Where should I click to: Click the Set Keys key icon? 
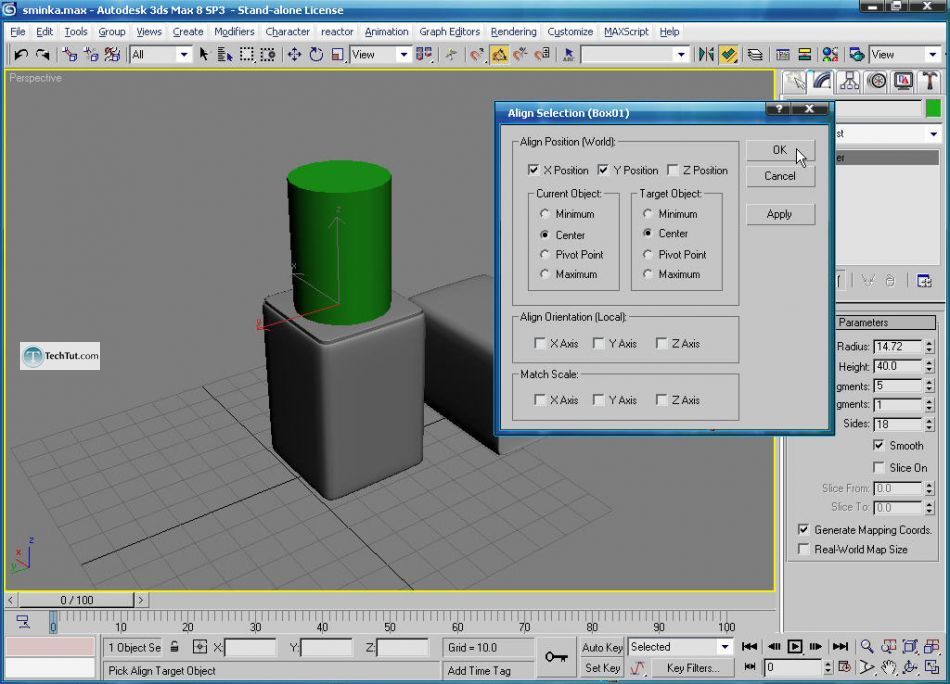[x=556, y=657]
